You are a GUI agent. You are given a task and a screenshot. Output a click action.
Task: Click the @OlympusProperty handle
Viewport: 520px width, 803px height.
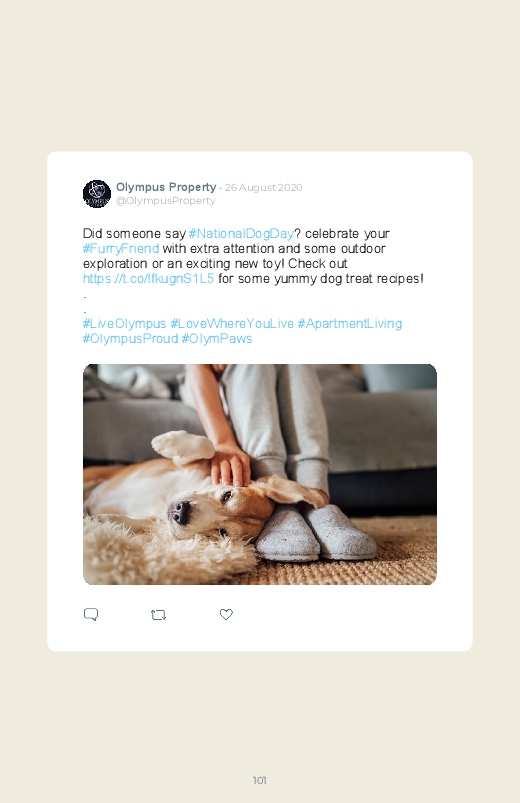[x=165, y=201]
